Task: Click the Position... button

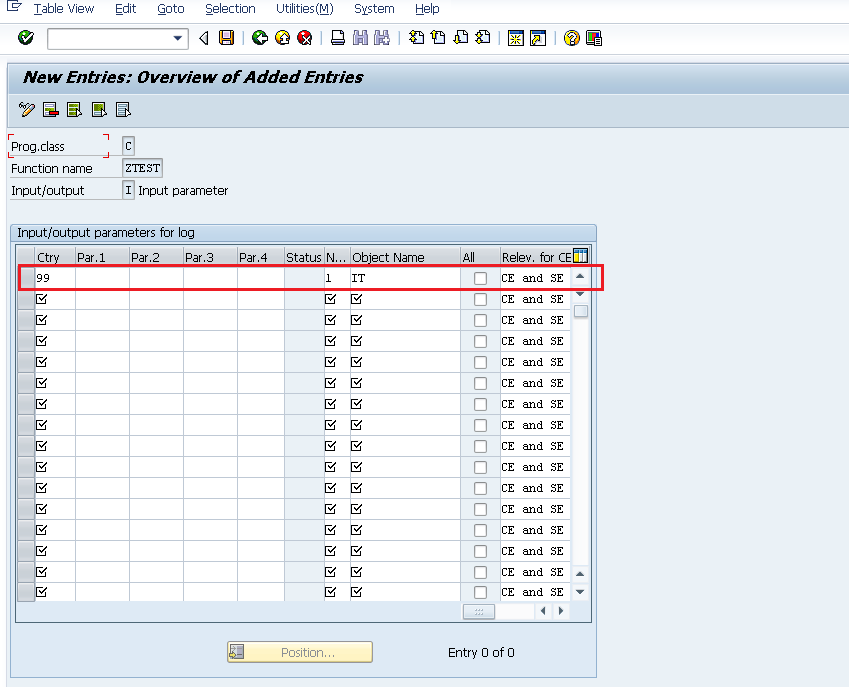Action: pyautogui.click(x=300, y=652)
